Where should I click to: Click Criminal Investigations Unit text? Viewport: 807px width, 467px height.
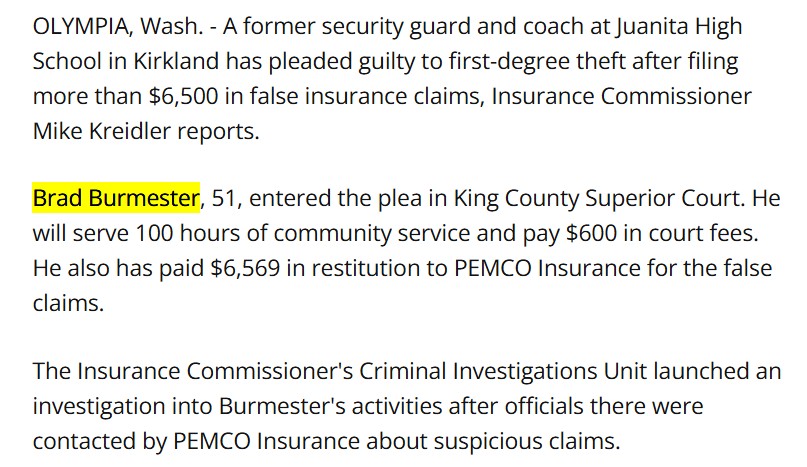pos(503,371)
